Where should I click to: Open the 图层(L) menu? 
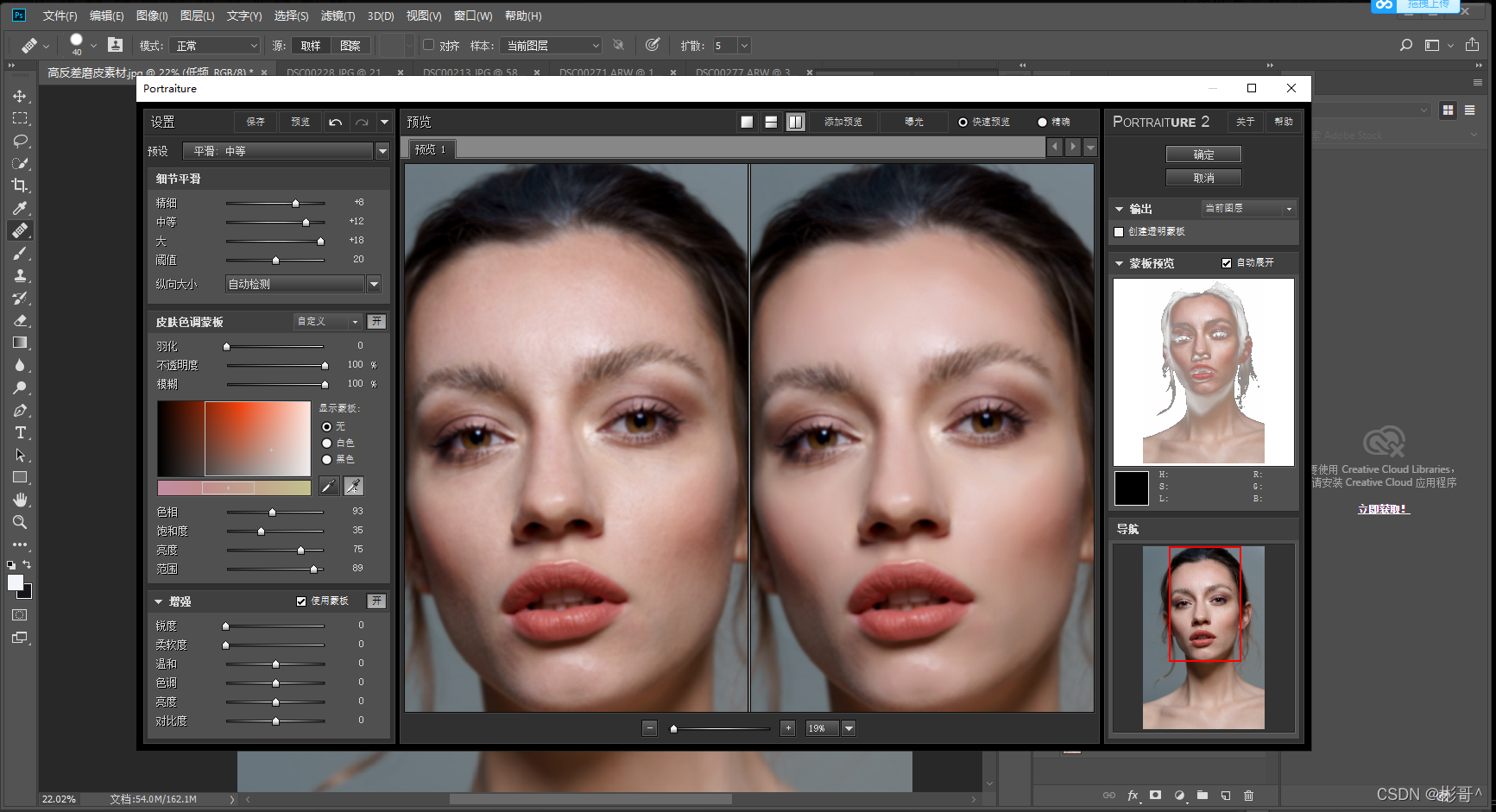coord(197,16)
